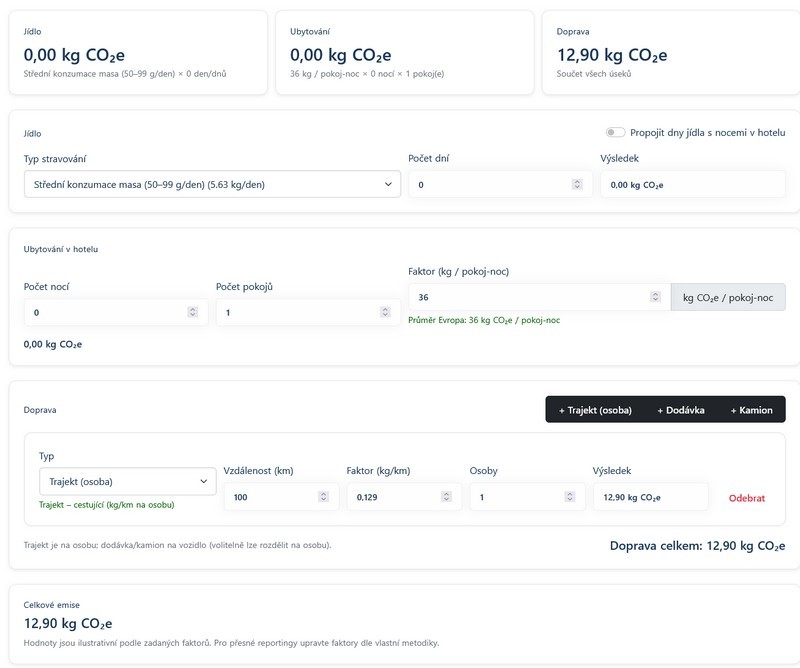Click the hotel Faktor input showing 36
The image size is (800, 668).
click(x=530, y=297)
